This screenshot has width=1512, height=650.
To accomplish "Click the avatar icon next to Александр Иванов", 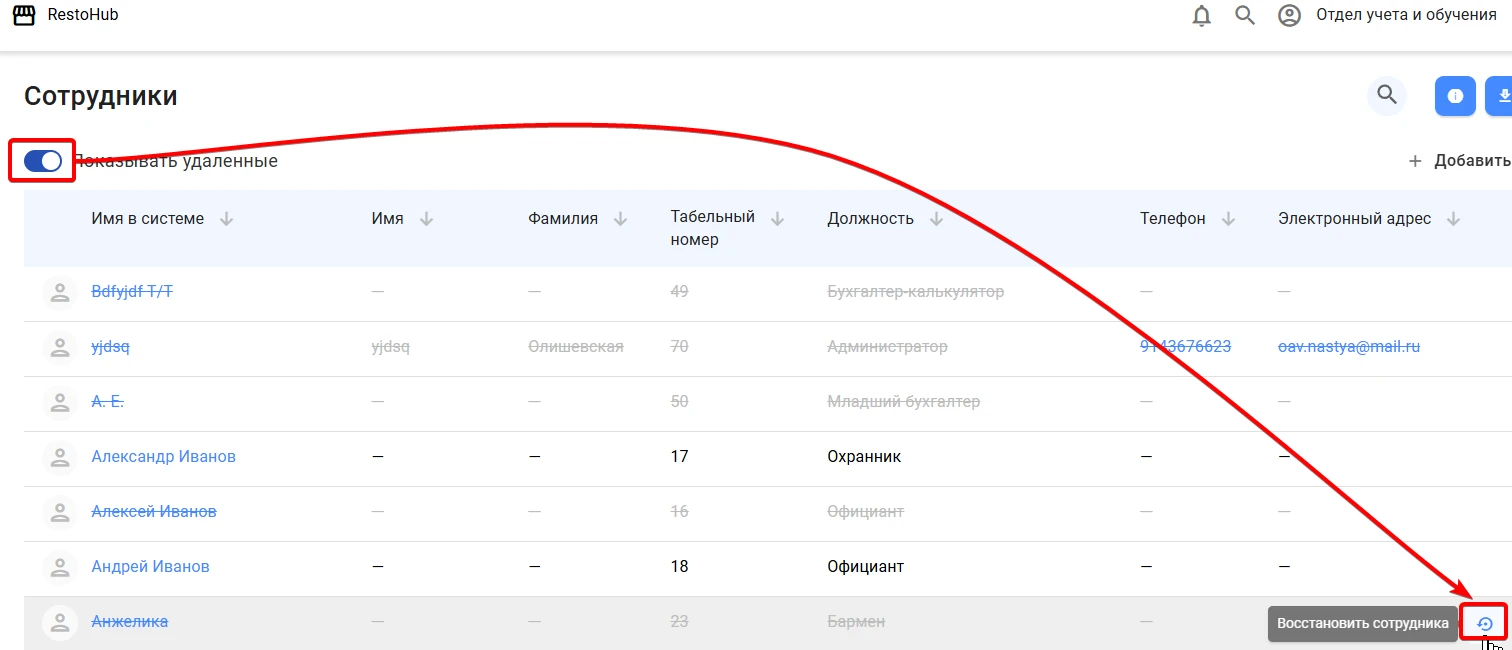I will coord(60,457).
